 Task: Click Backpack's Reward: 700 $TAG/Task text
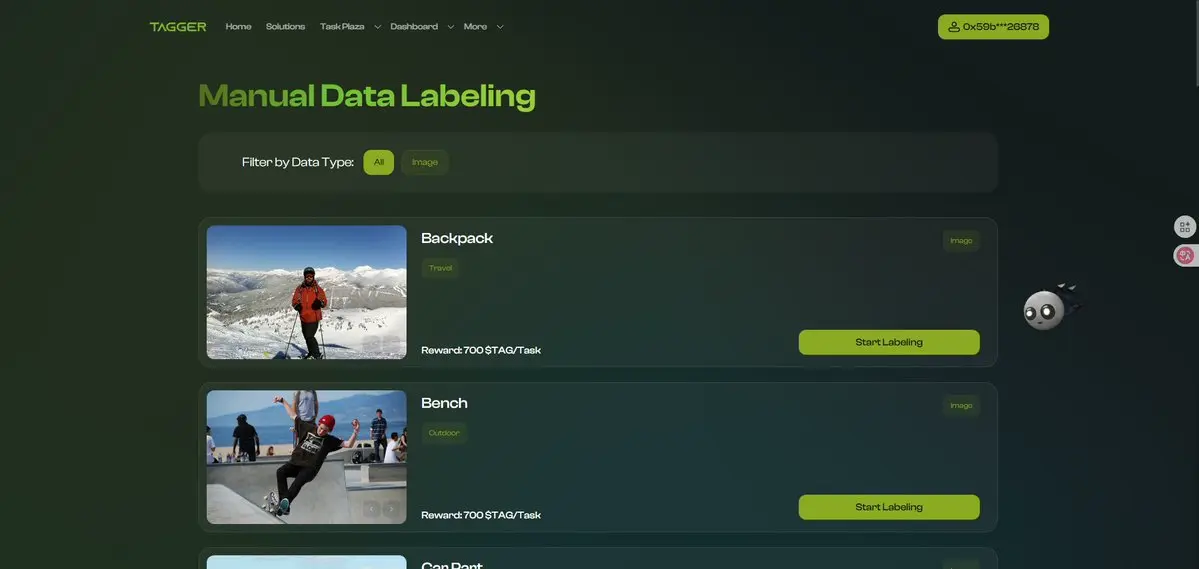pyautogui.click(x=481, y=350)
